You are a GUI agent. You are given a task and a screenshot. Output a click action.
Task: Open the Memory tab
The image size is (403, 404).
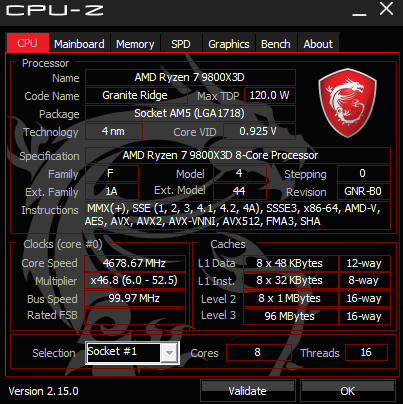click(135, 44)
